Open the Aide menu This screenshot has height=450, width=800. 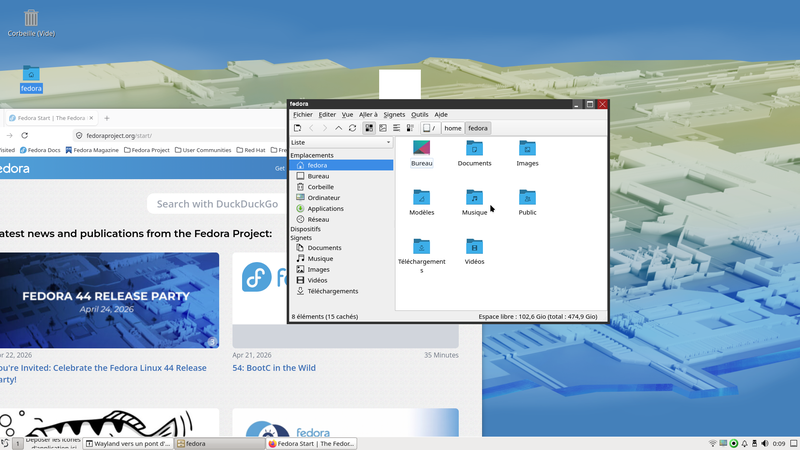[441, 114]
